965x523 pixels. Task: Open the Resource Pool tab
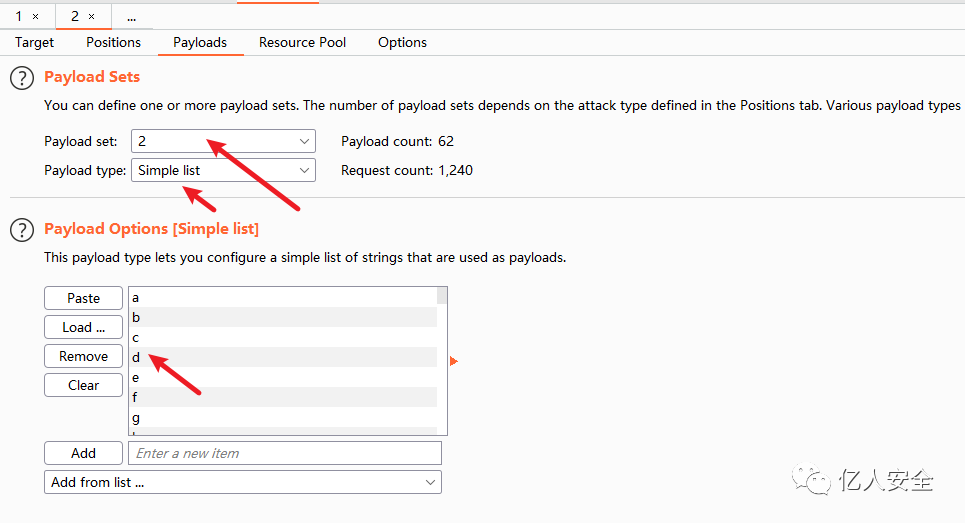click(x=302, y=42)
